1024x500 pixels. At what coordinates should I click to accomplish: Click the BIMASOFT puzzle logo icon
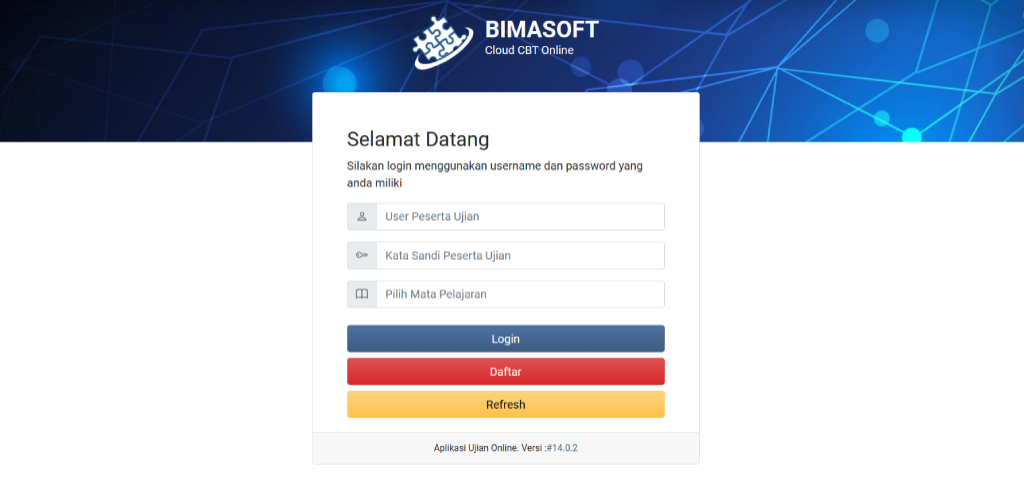[443, 42]
